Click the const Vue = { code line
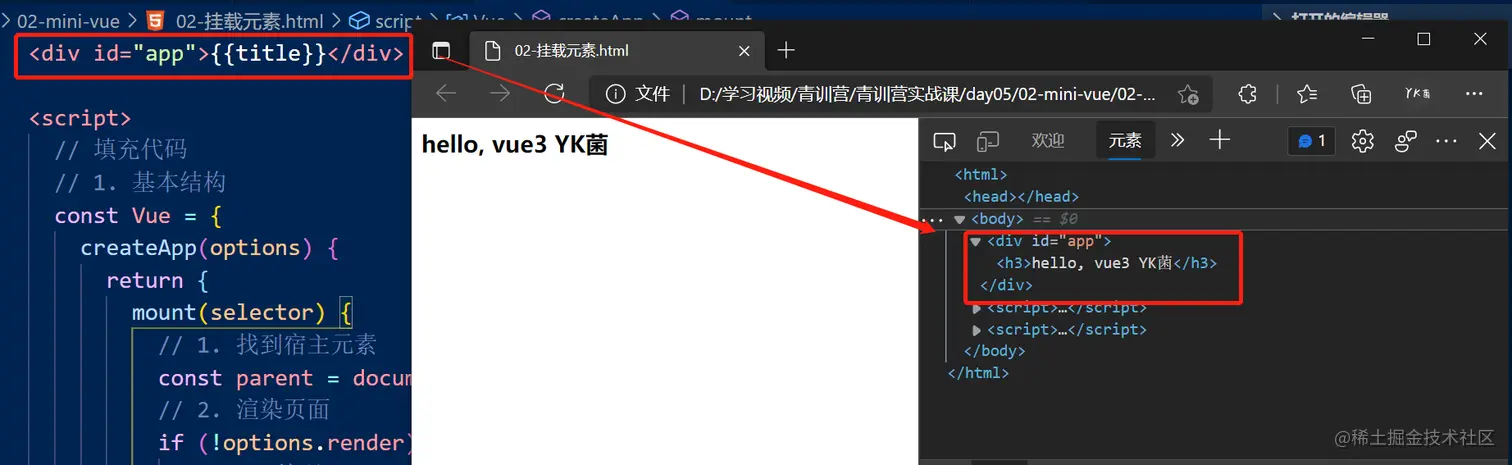 coord(138,216)
